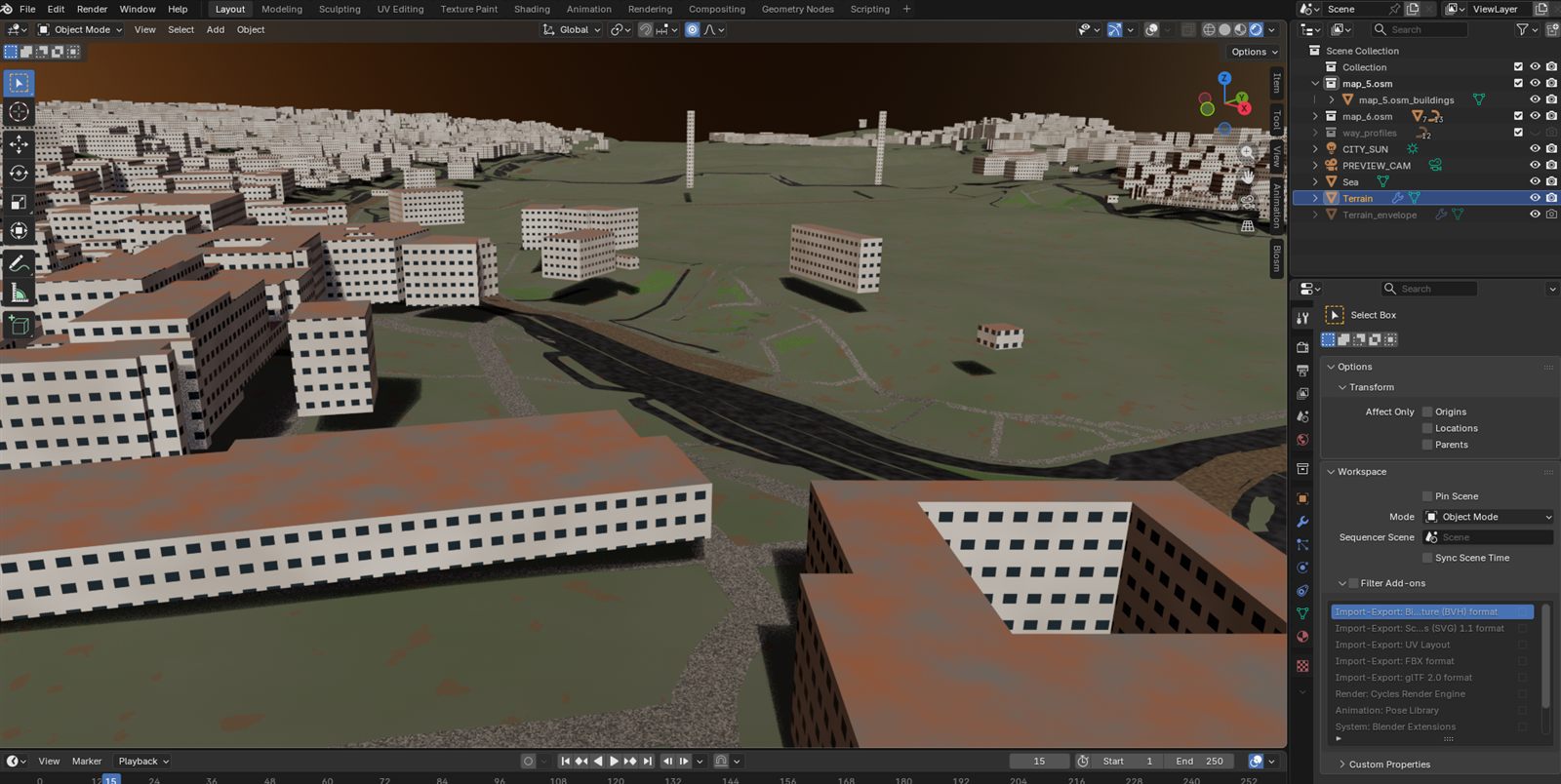The height and width of the screenshot is (784, 1561).
Task: Tick the Sync Scene Time checkbox
Action: [1427, 558]
